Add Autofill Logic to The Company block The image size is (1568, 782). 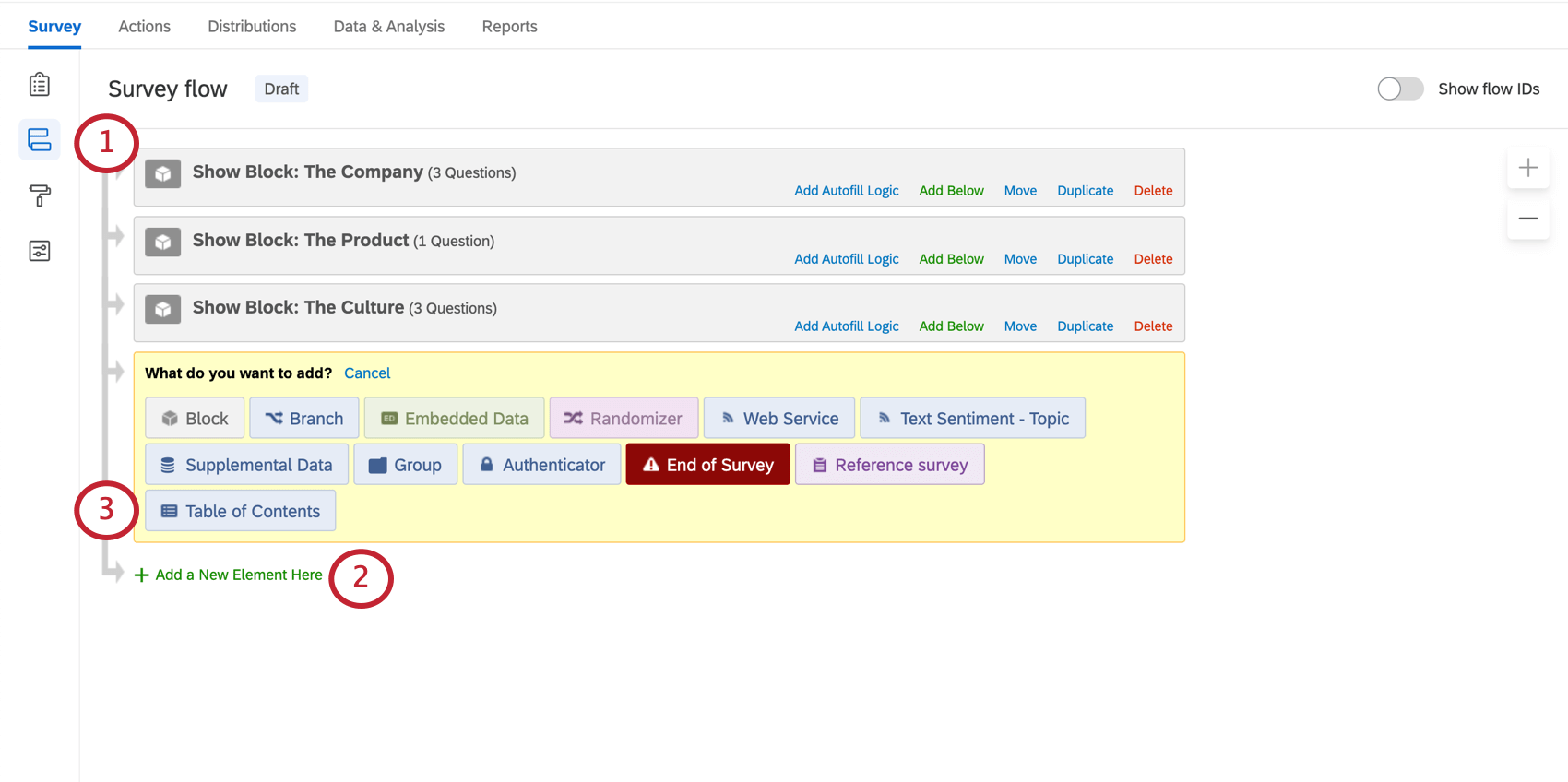847,191
